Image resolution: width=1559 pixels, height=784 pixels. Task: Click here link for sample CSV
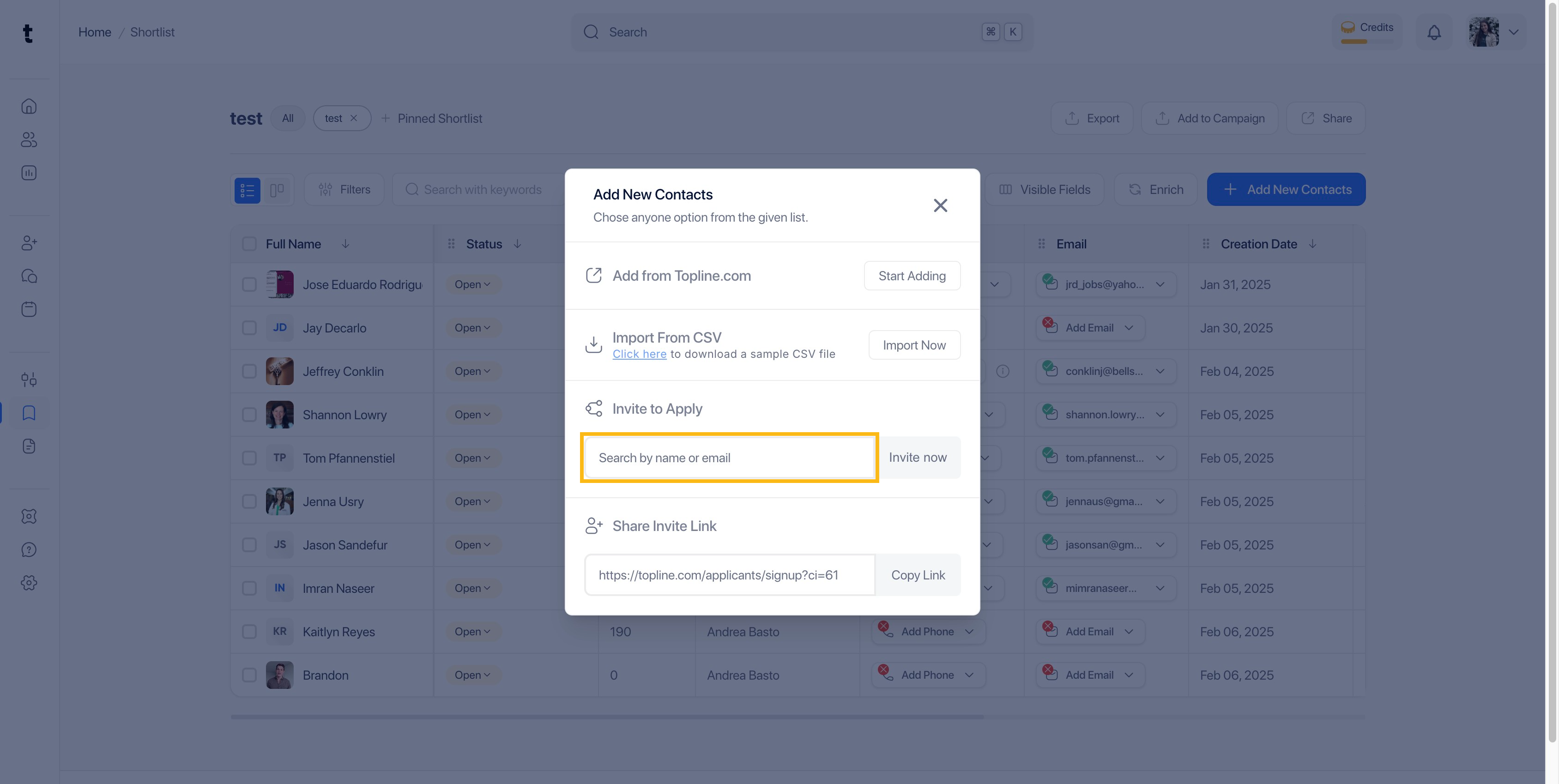tap(639, 354)
